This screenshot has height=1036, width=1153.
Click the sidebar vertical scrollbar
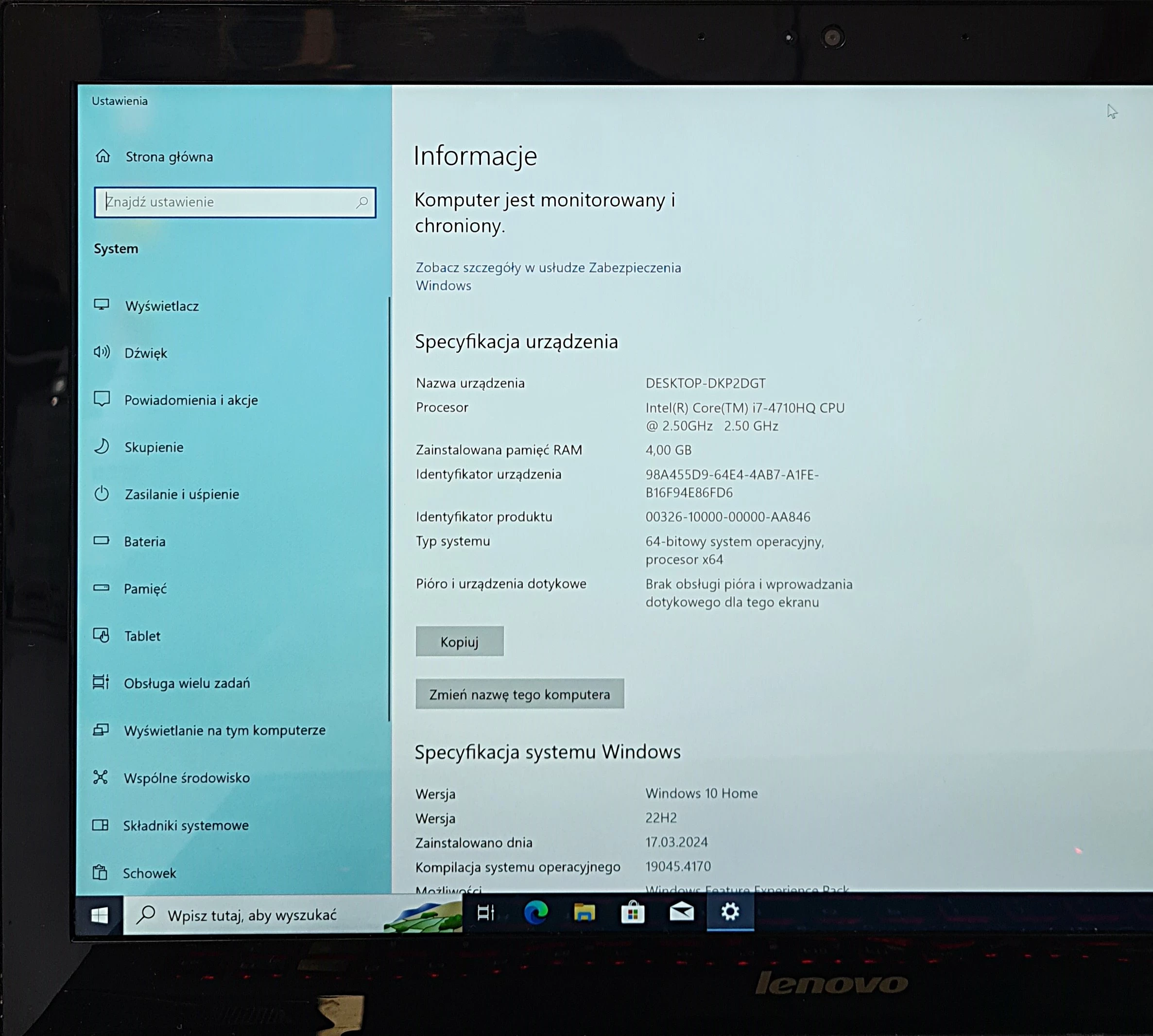389,509
